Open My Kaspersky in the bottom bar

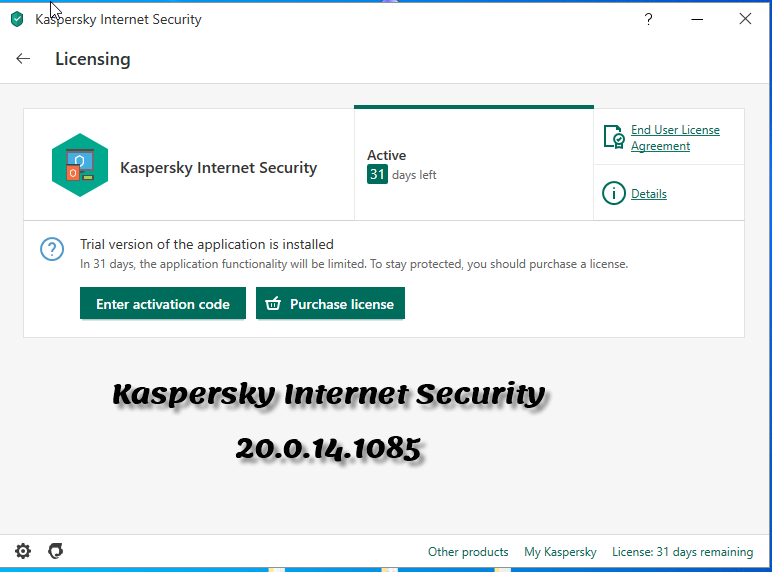(x=560, y=552)
